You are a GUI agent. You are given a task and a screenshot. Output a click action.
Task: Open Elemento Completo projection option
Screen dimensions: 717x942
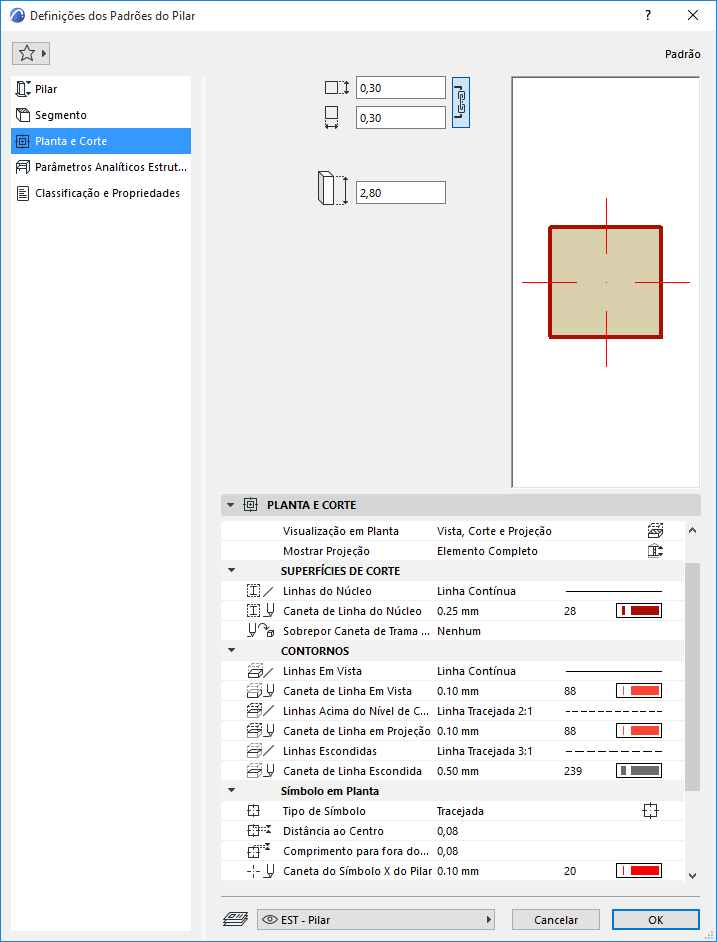(487, 551)
